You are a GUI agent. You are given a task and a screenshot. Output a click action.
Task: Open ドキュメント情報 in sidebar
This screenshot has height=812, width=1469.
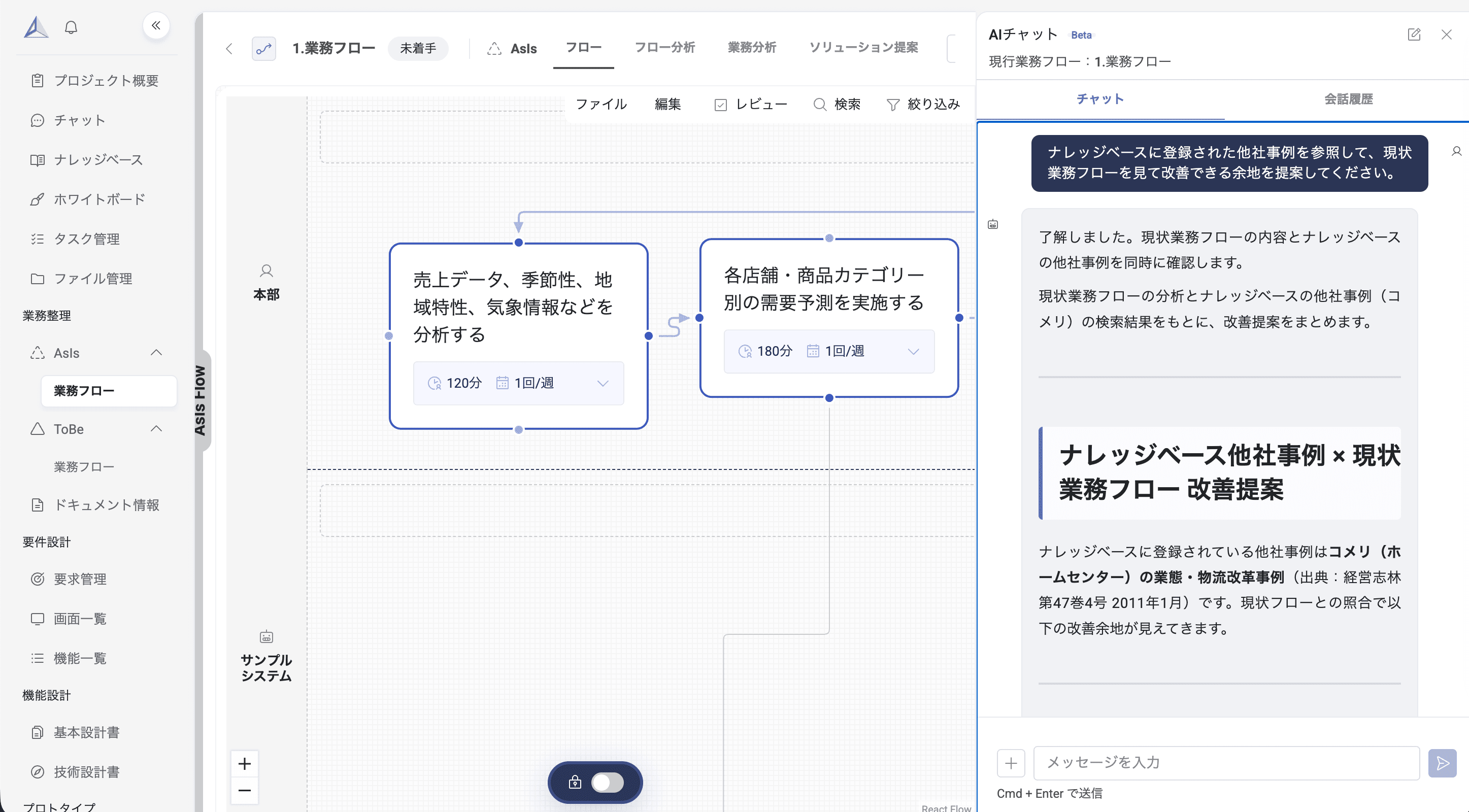[94, 504]
